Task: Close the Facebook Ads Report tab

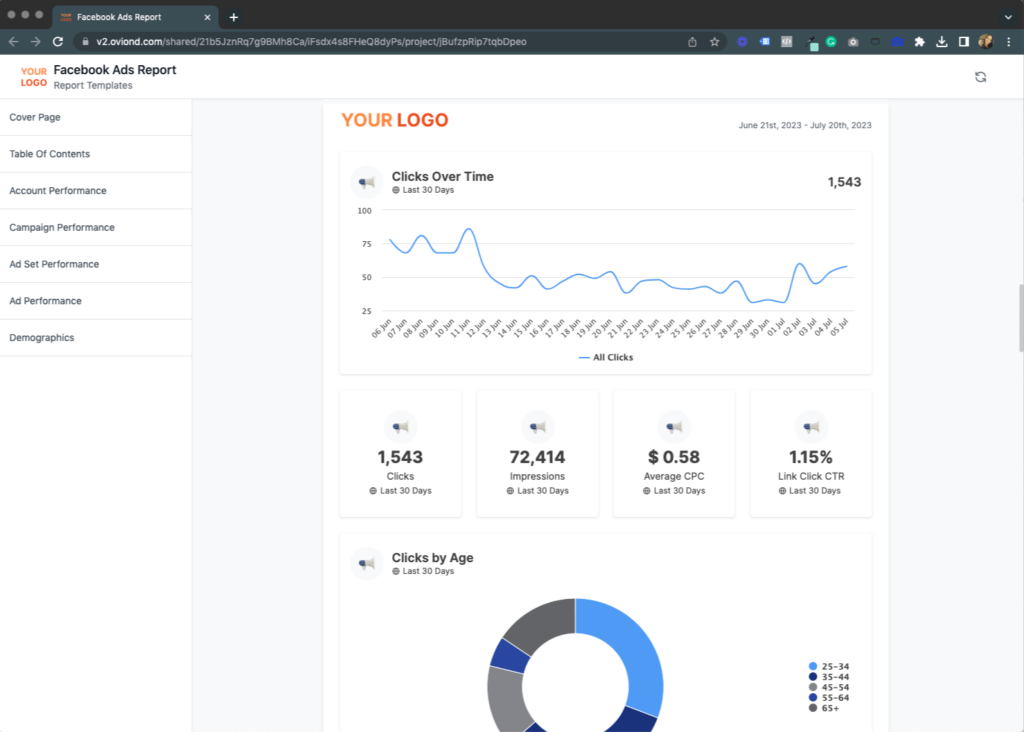Action: coord(207,18)
